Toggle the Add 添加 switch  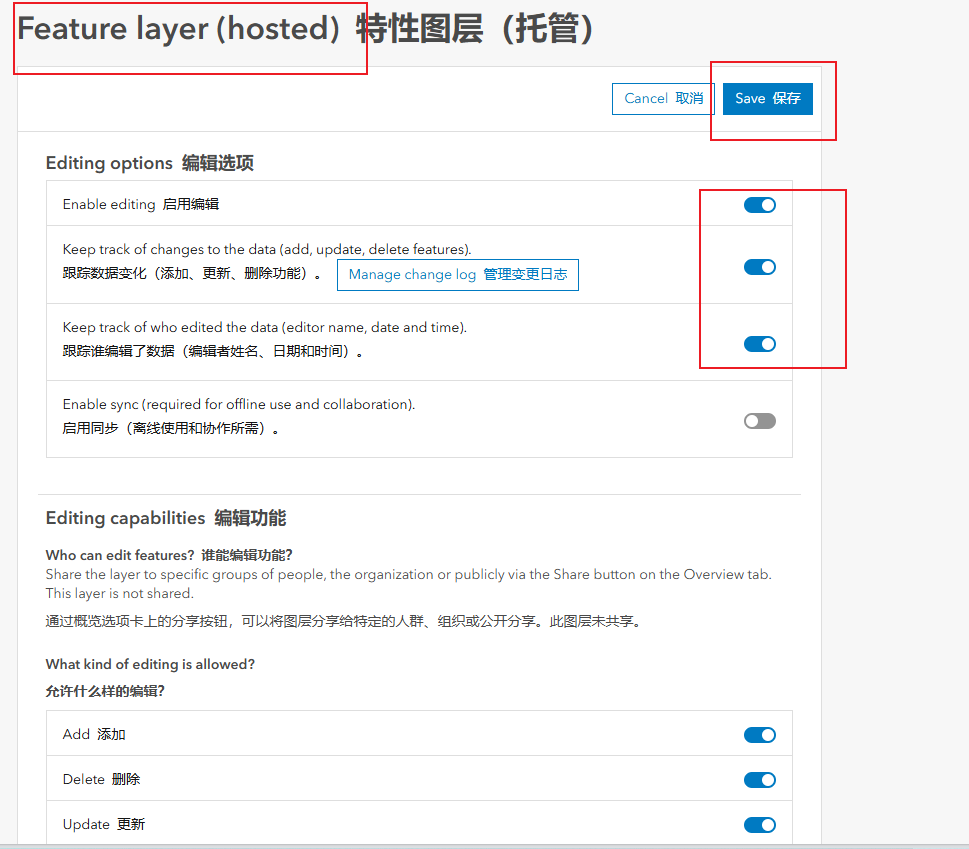(760, 735)
